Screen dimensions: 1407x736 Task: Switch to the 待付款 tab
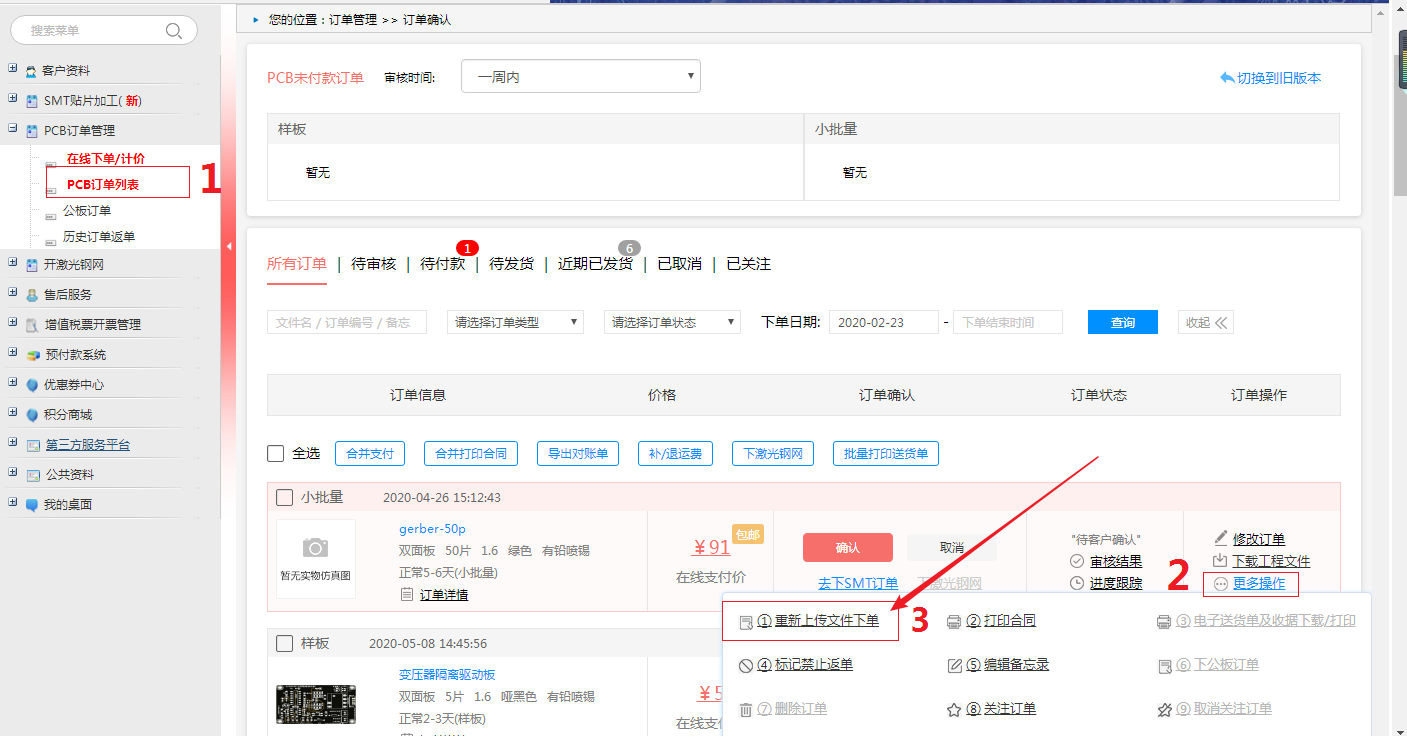[x=442, y=264]
